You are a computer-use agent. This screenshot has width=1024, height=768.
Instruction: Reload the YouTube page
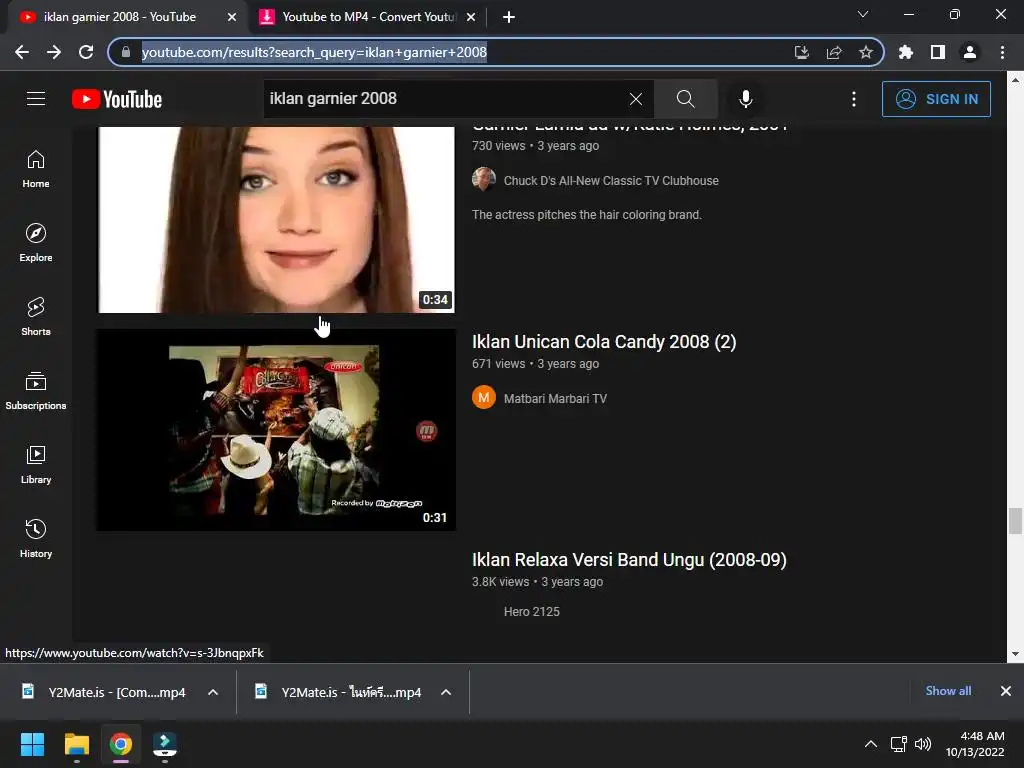coord(86,52)
